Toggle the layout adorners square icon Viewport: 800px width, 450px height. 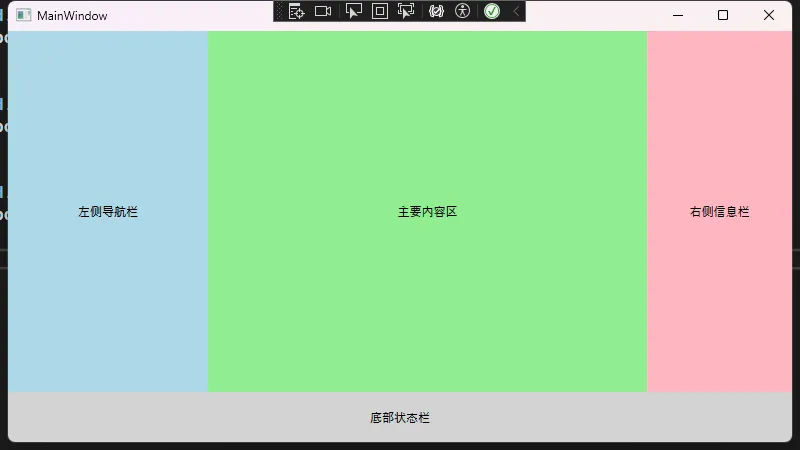point(379,11)
